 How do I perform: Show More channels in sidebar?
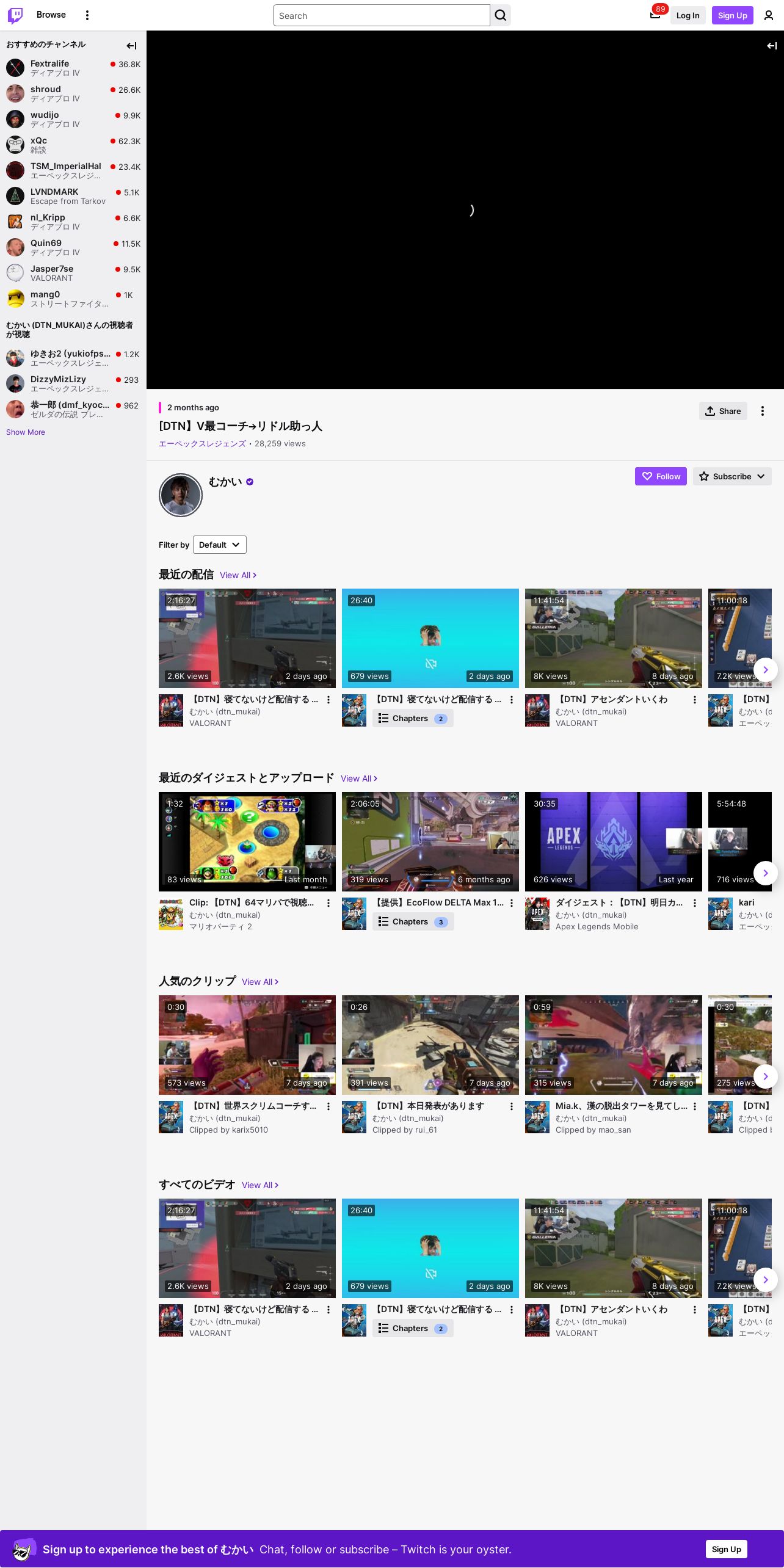(x=26, y=432)
